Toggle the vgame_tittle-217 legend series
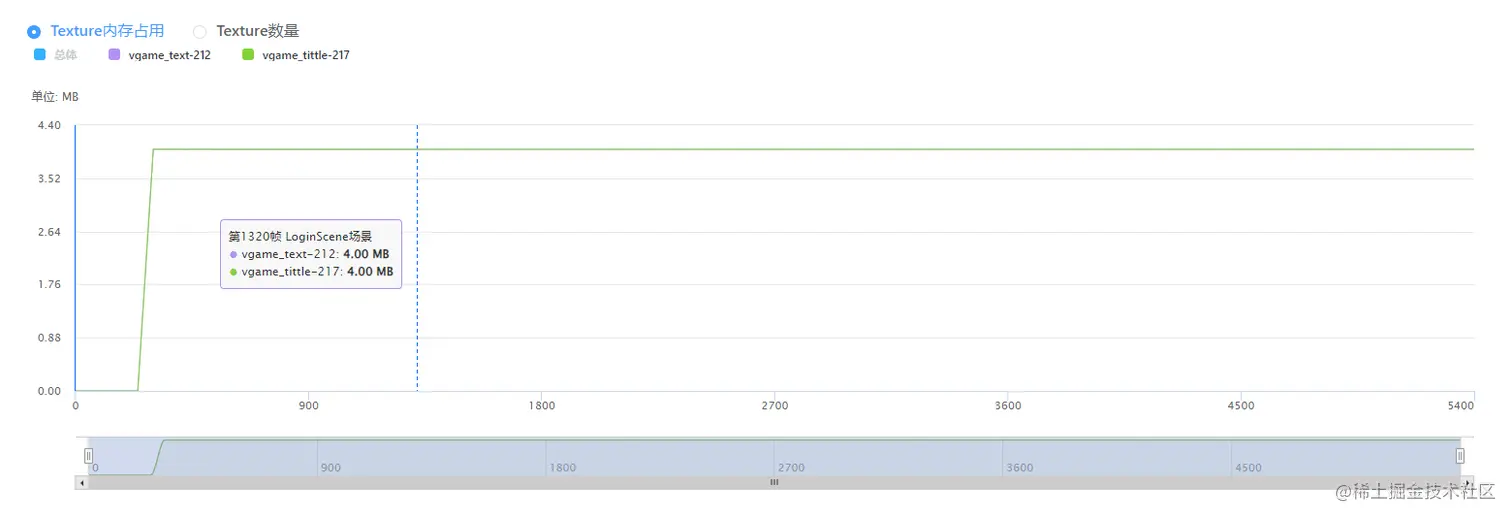 (296, 55)
